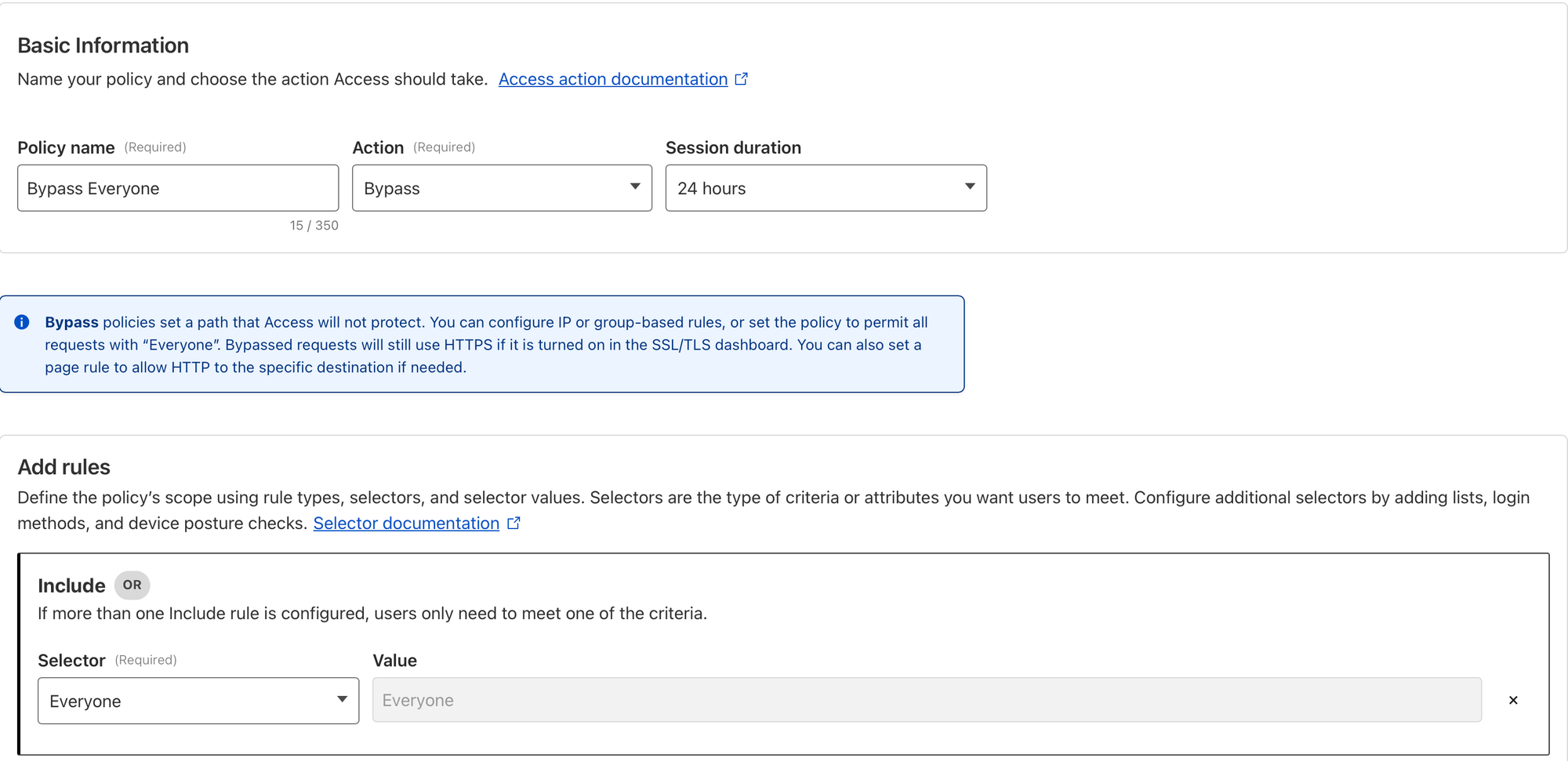The height and width of the screenshot is (761, 1568).
Task: Click the Policy name label
Action: pyautogui.click(x=66, y=148)
